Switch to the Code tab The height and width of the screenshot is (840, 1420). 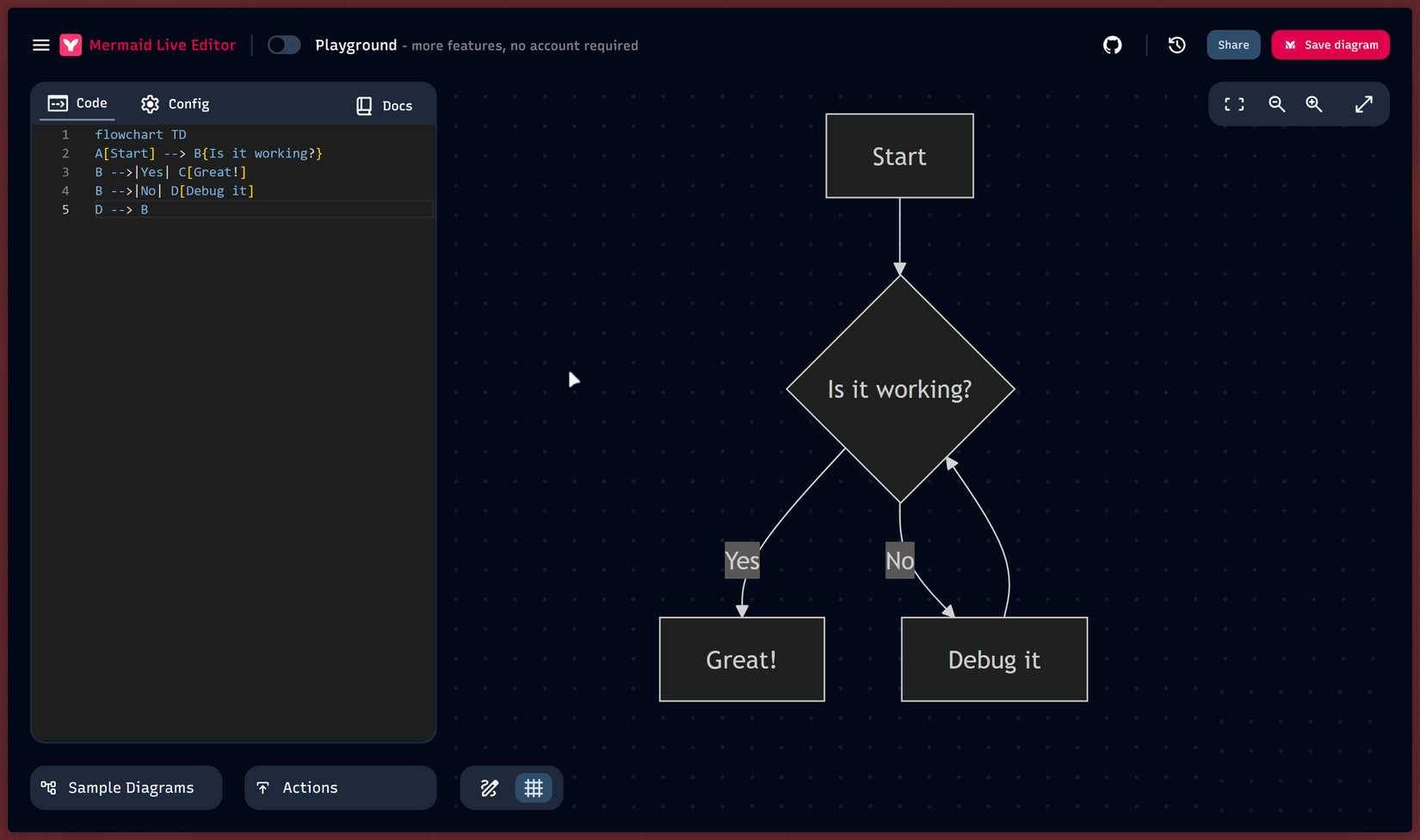pos(78,103)
